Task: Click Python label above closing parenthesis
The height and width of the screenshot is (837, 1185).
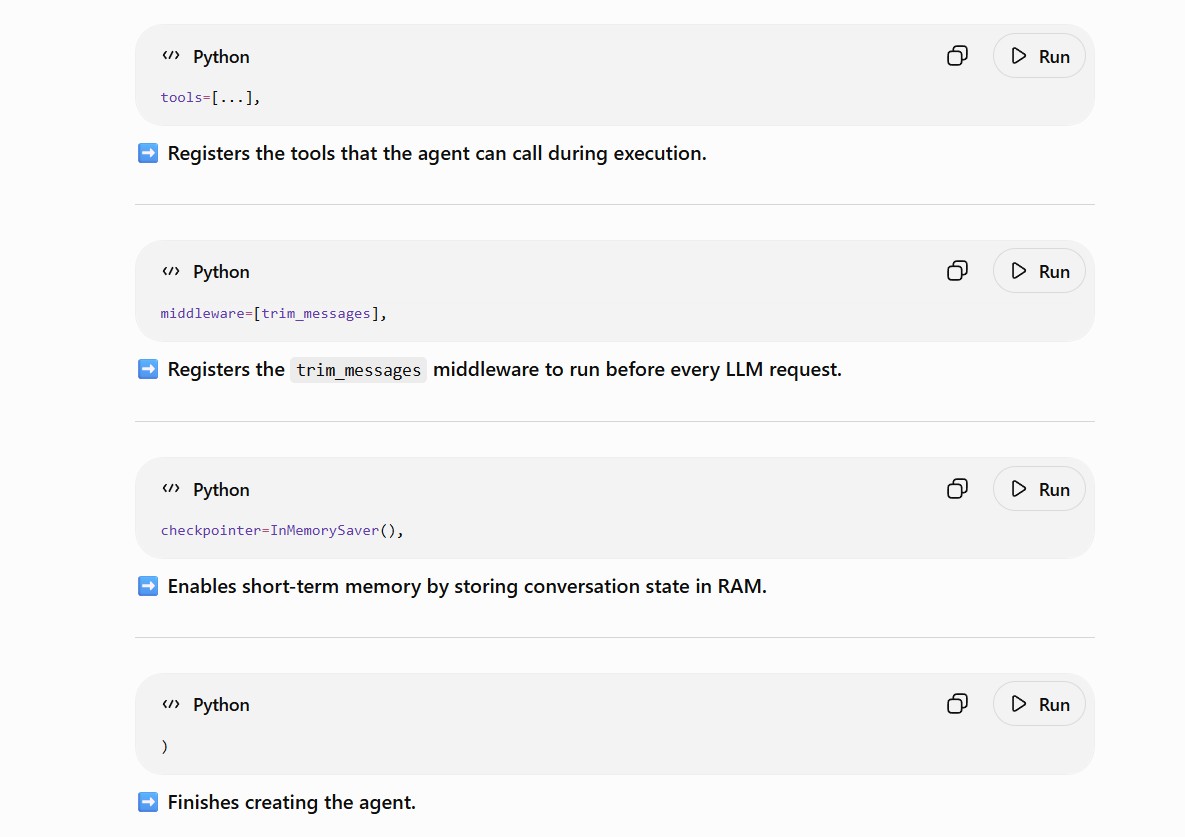Action: pos(221,705)
